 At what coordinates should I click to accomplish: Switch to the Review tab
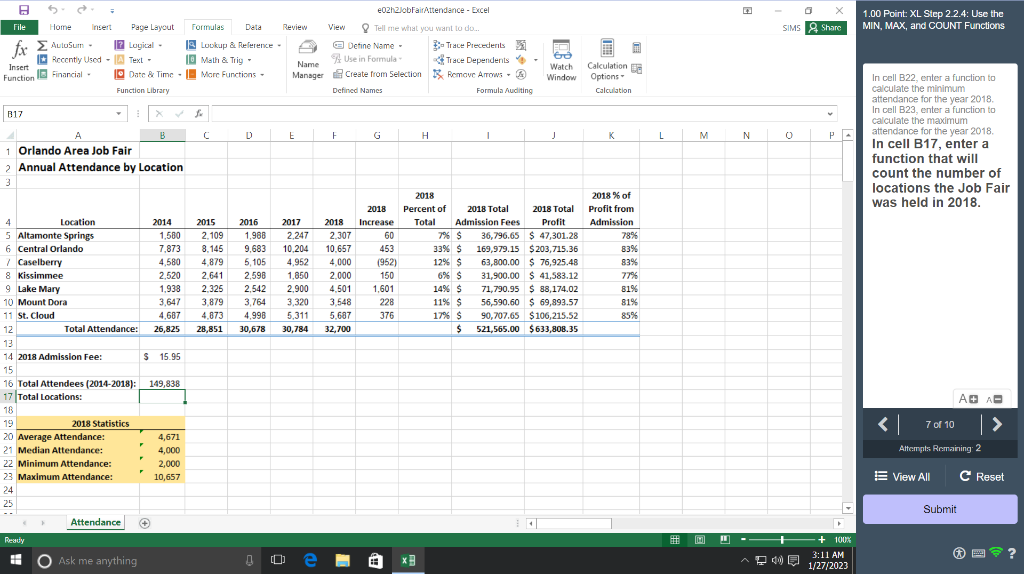pyautogui.click(x=295, y=27)
